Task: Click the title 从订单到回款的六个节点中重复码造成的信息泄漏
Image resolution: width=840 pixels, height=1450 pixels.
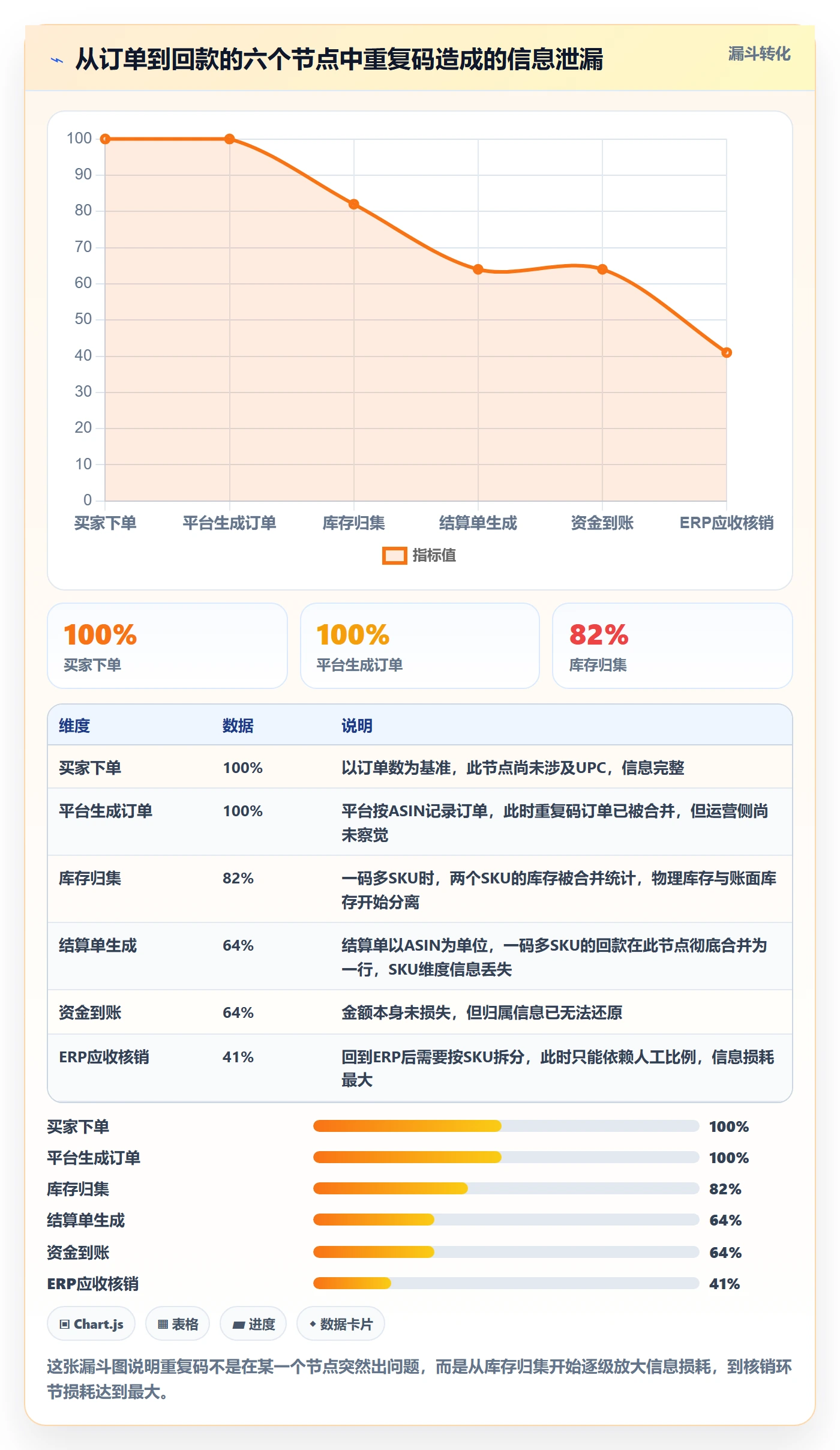Action: click(x=339, y=59)
